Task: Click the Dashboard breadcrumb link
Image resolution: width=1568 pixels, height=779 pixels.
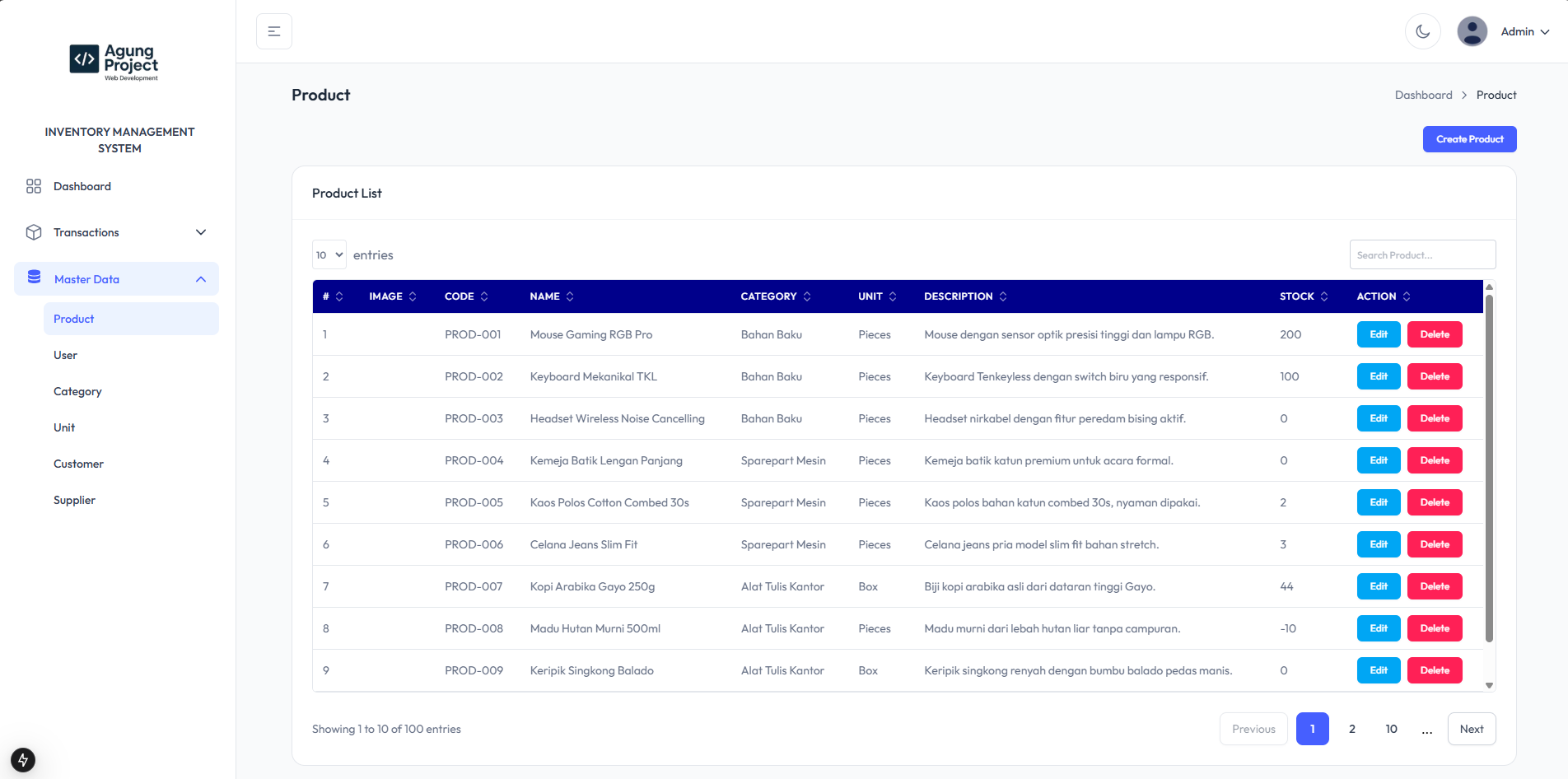Action: pos(1423,95)
